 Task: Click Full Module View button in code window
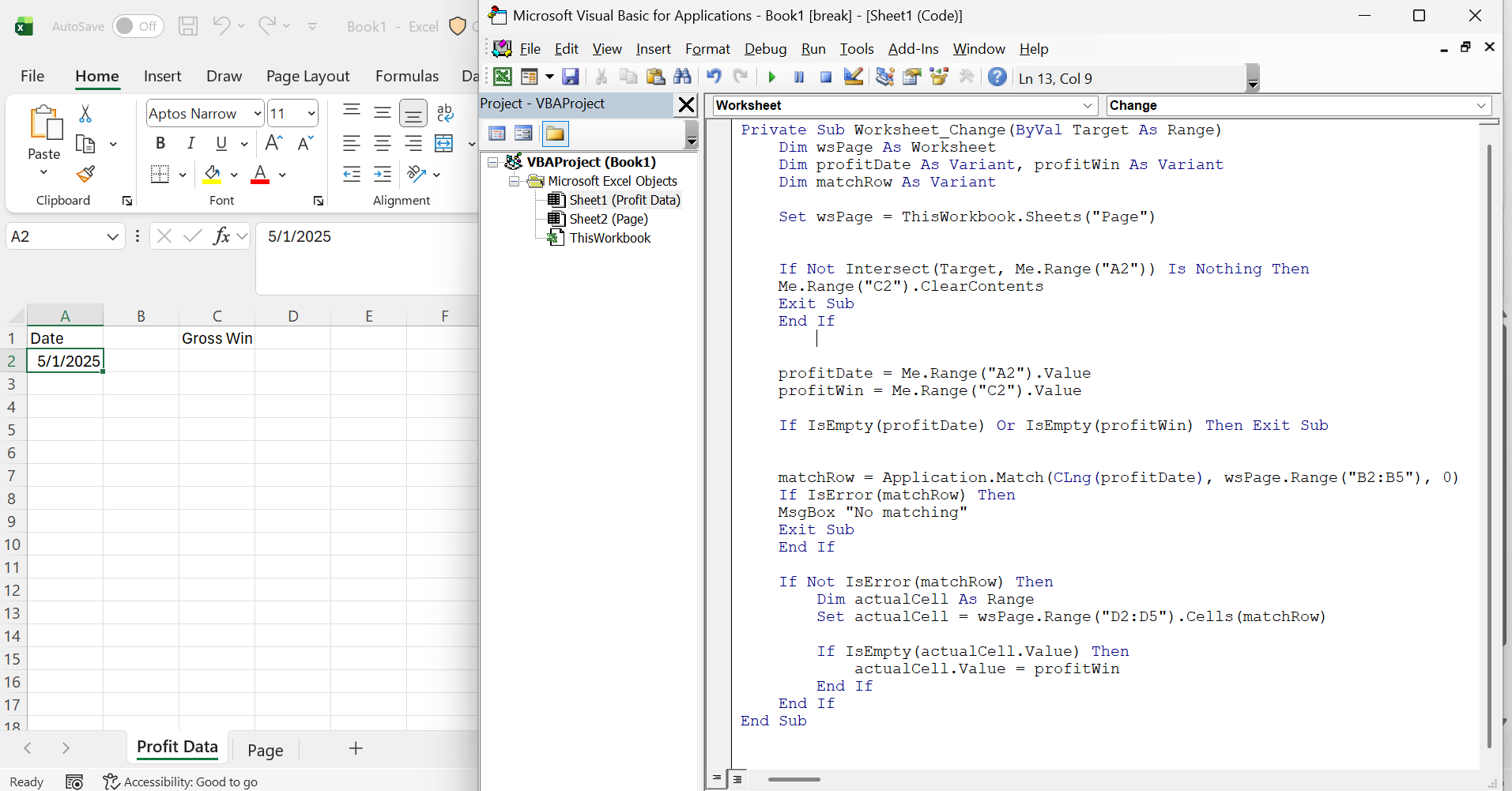coord(737,779)
